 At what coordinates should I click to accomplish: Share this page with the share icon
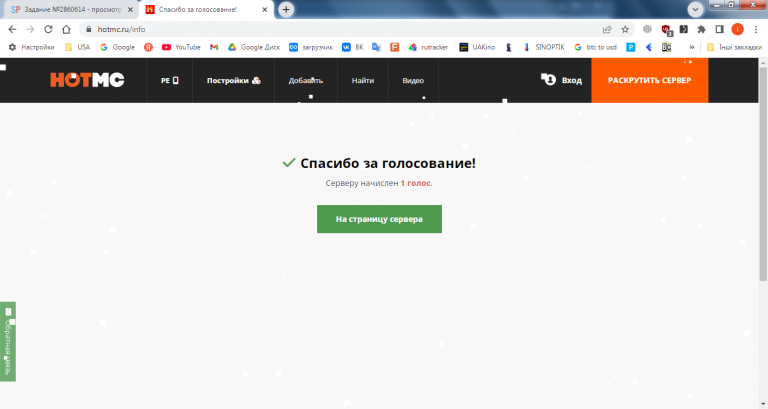click(x=607, y=29)
